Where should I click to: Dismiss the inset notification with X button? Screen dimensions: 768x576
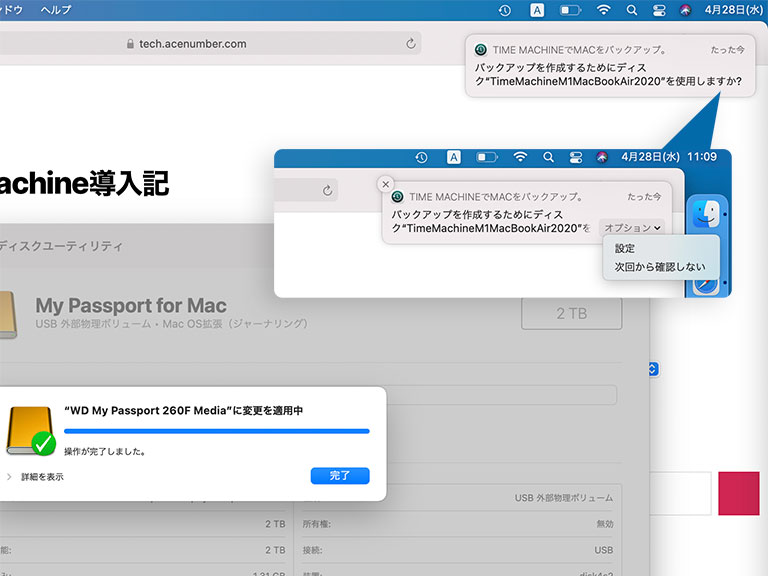coord(386,184)
